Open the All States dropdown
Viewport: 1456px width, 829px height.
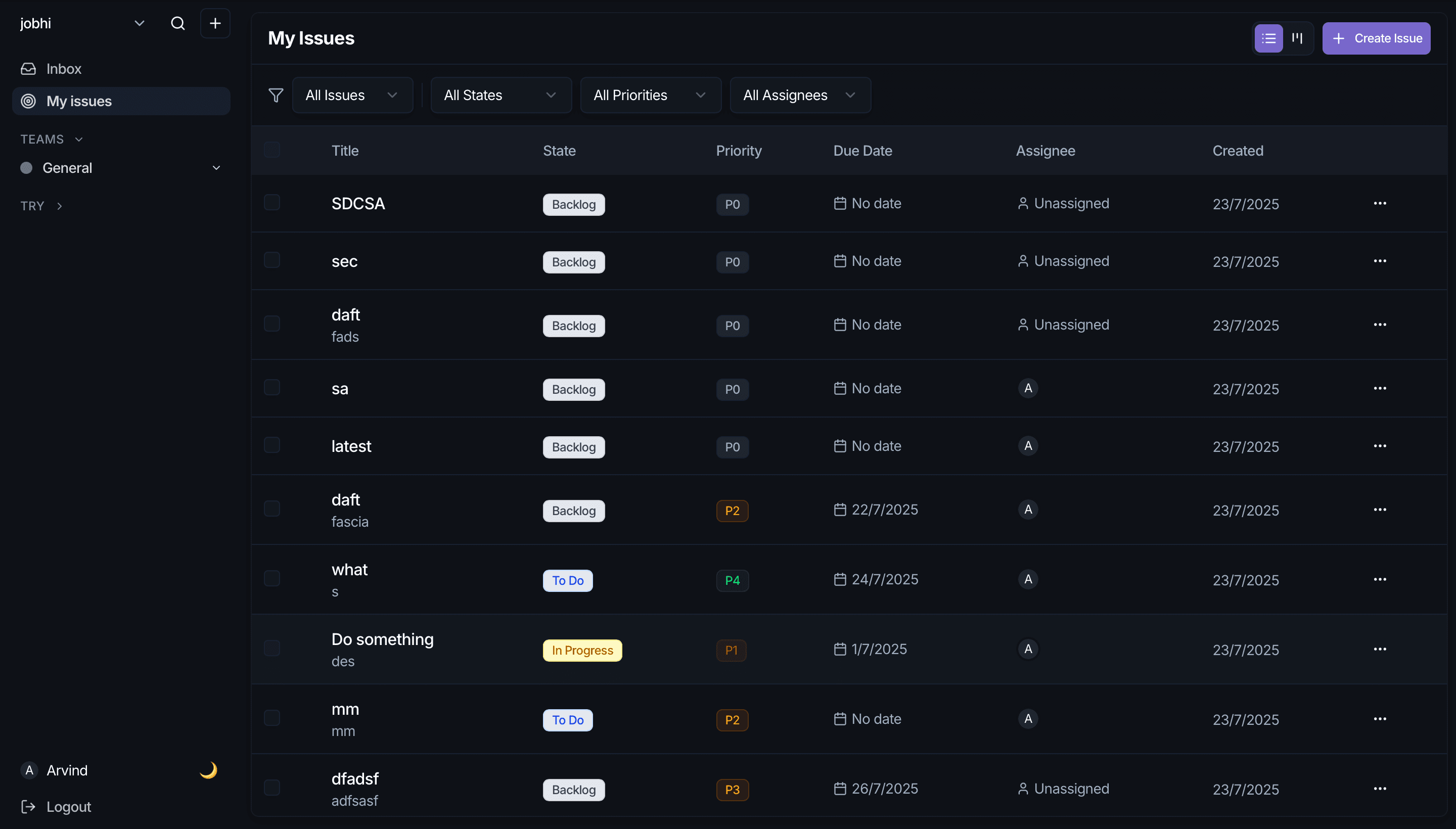pos(500,95)
